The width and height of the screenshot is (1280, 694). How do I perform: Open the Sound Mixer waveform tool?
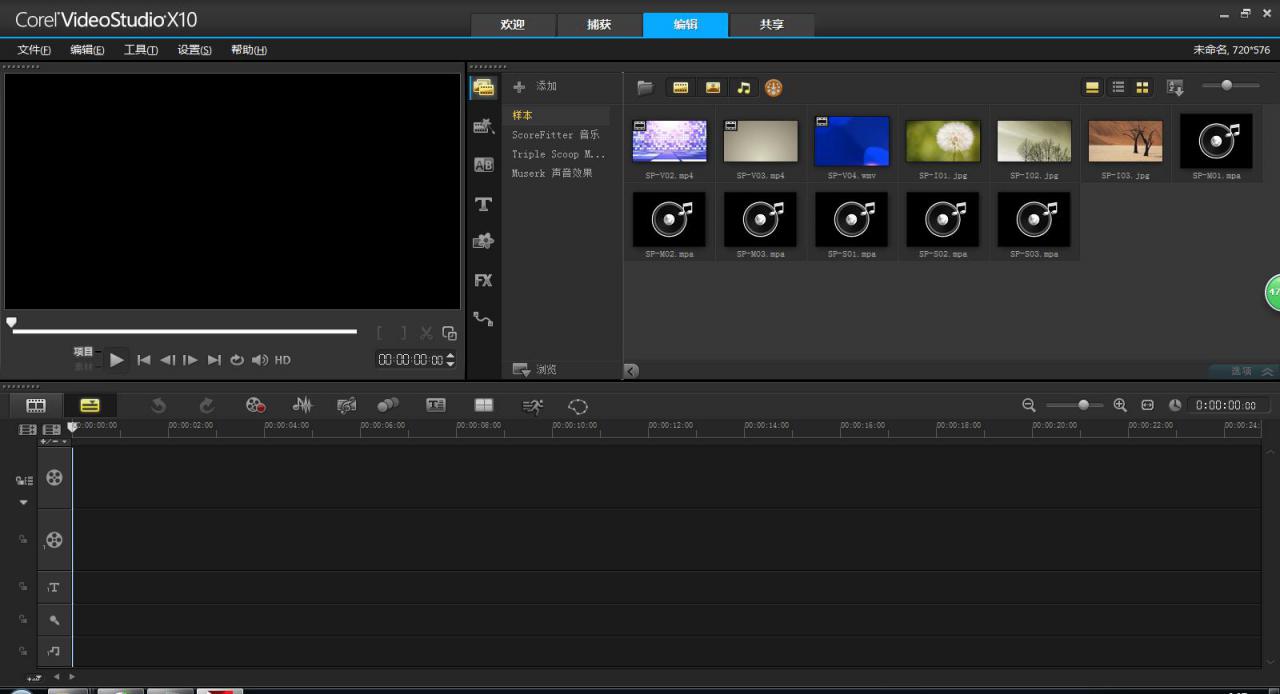[x=302, y=405]
